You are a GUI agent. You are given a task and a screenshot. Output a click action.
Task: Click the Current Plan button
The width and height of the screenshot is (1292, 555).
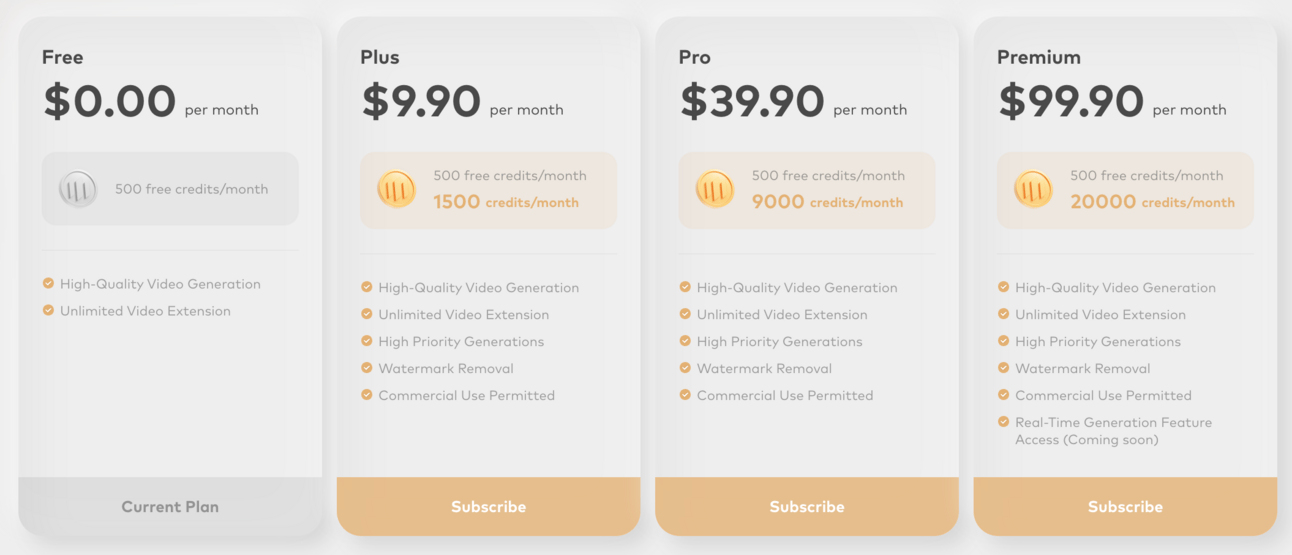pyautogui.click(x=170, y=506)
